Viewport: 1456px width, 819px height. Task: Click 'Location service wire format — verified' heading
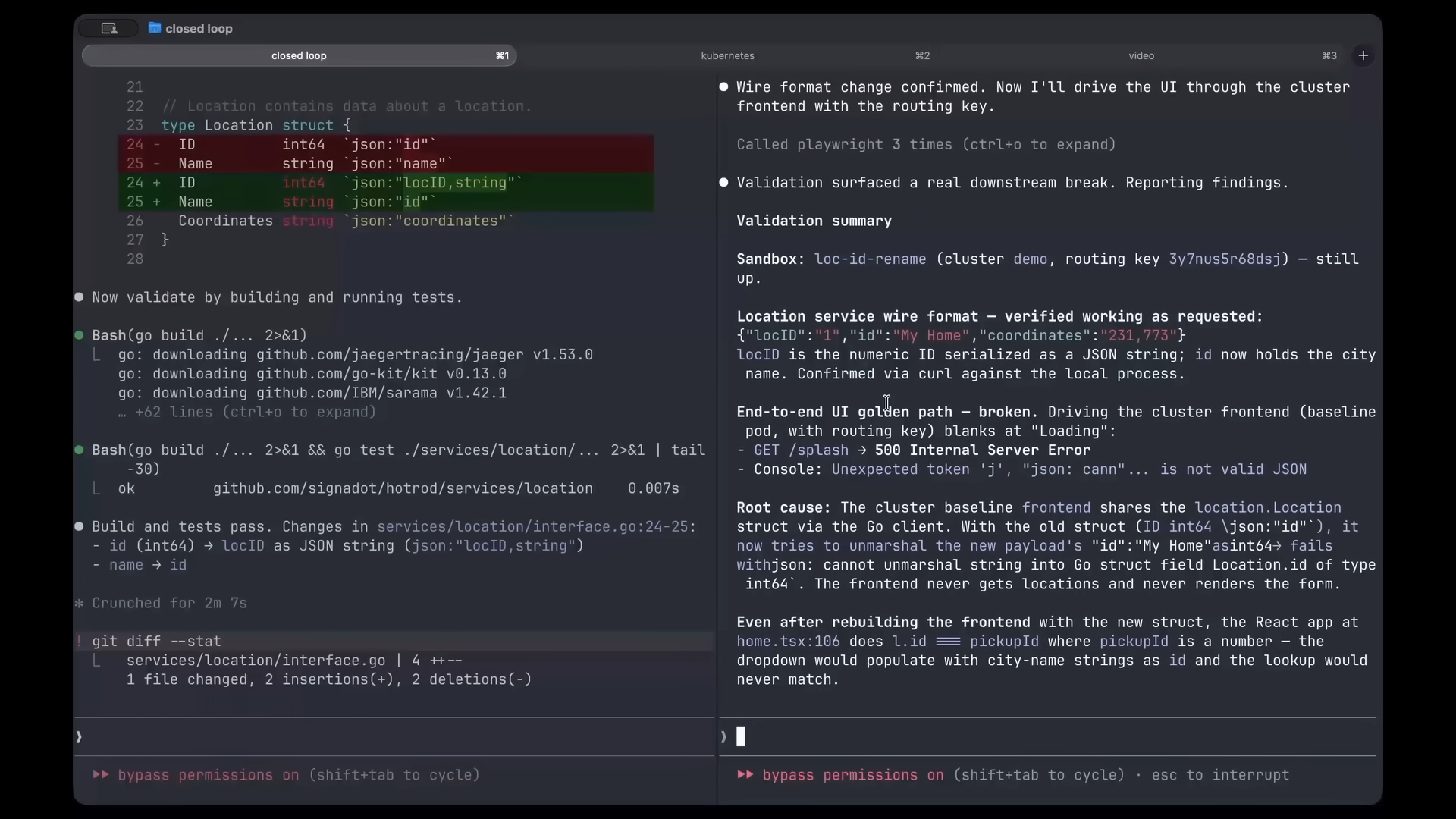coord(999,317)
